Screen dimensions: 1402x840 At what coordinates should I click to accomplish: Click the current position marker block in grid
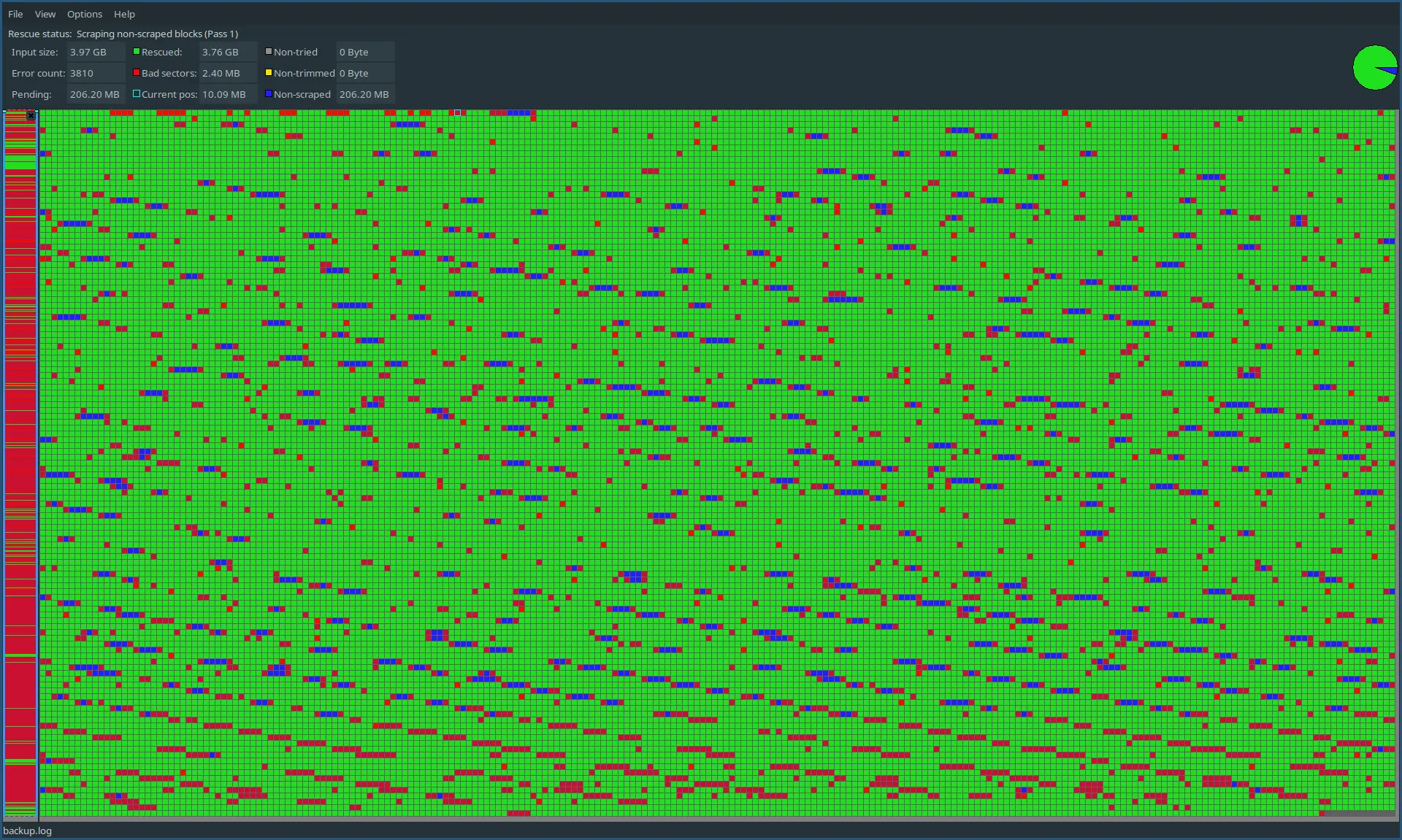coord(458,113)
